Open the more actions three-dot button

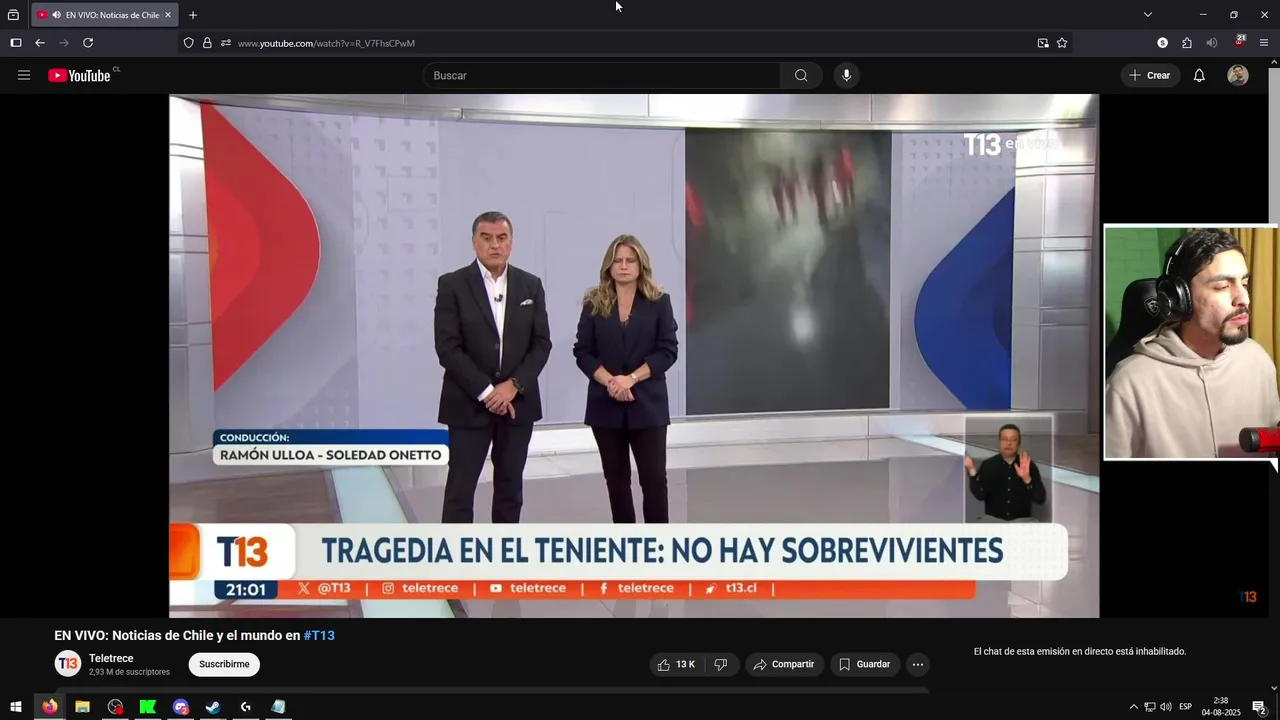pos(918,664)
